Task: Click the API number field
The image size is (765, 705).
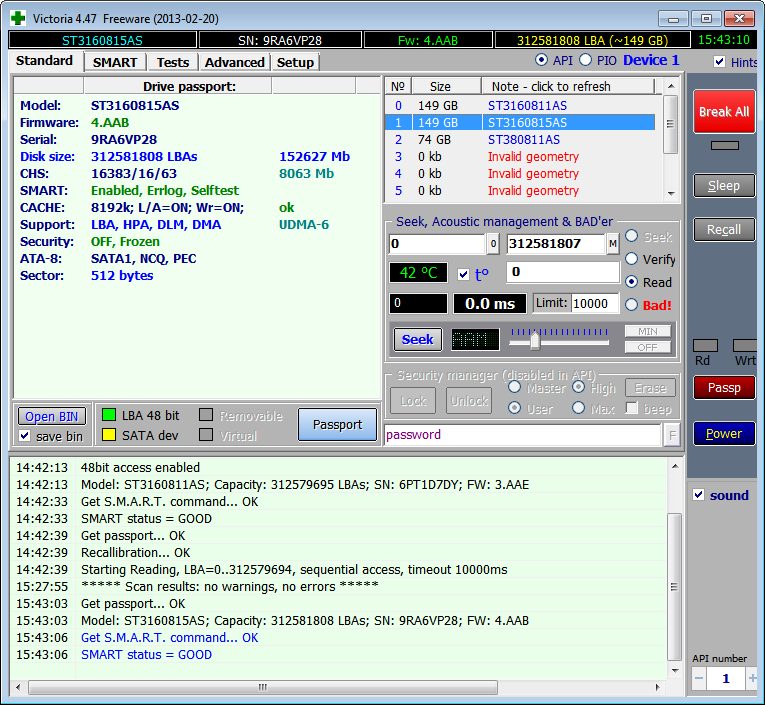Action: 725,678
